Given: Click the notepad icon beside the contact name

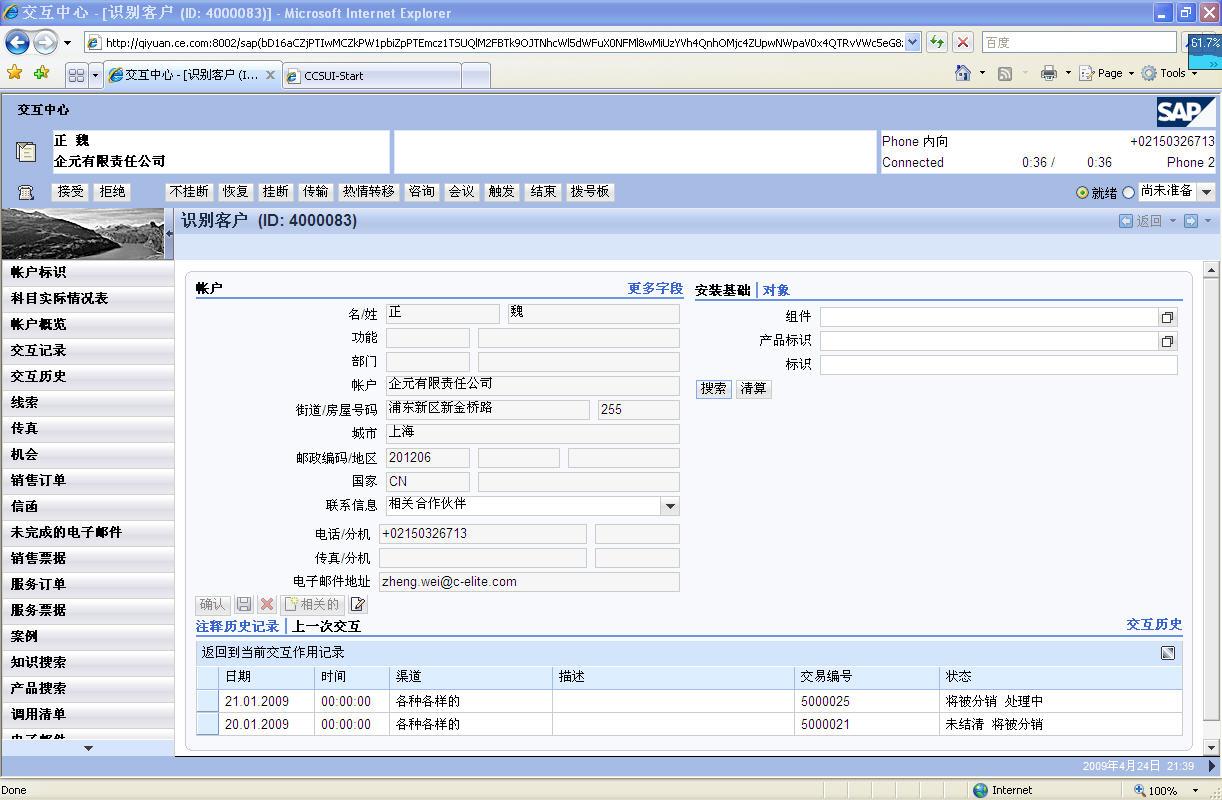Looking at the screenshot, I should 26,152.
